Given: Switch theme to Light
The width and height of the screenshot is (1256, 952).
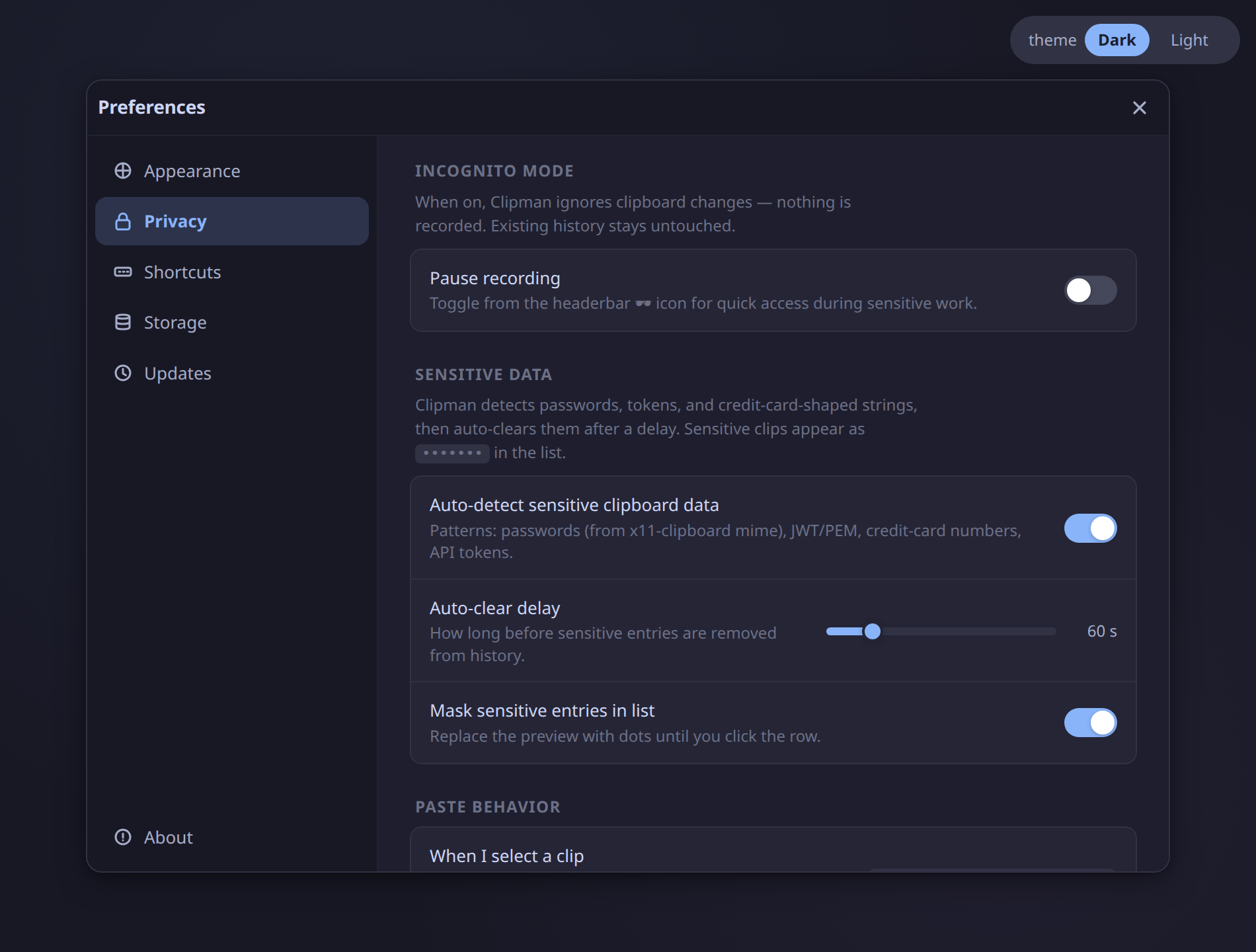Looking at the screenshot, I should point(1189,40).
